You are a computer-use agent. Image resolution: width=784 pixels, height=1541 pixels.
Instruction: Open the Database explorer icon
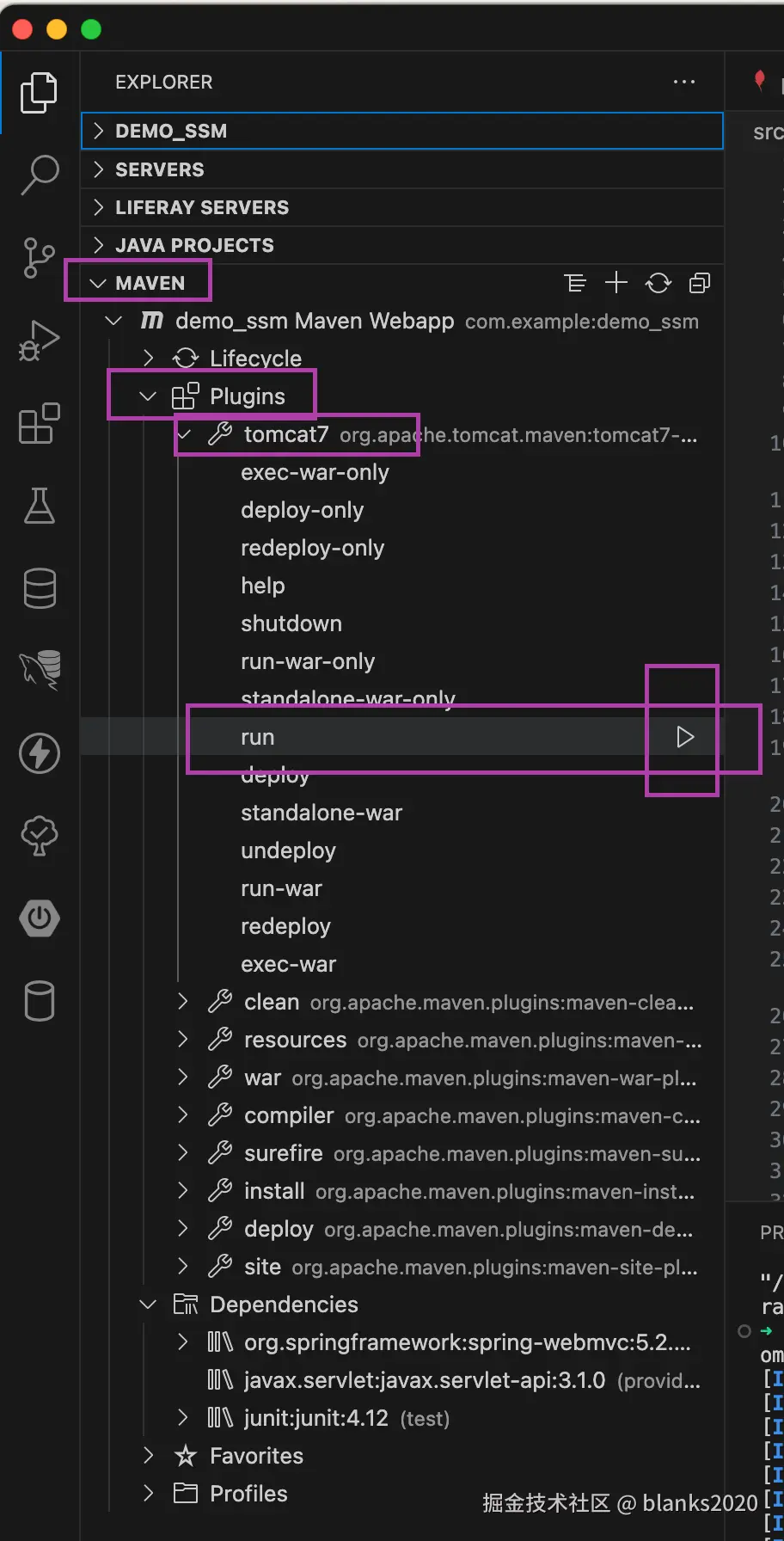pos(38,588)
